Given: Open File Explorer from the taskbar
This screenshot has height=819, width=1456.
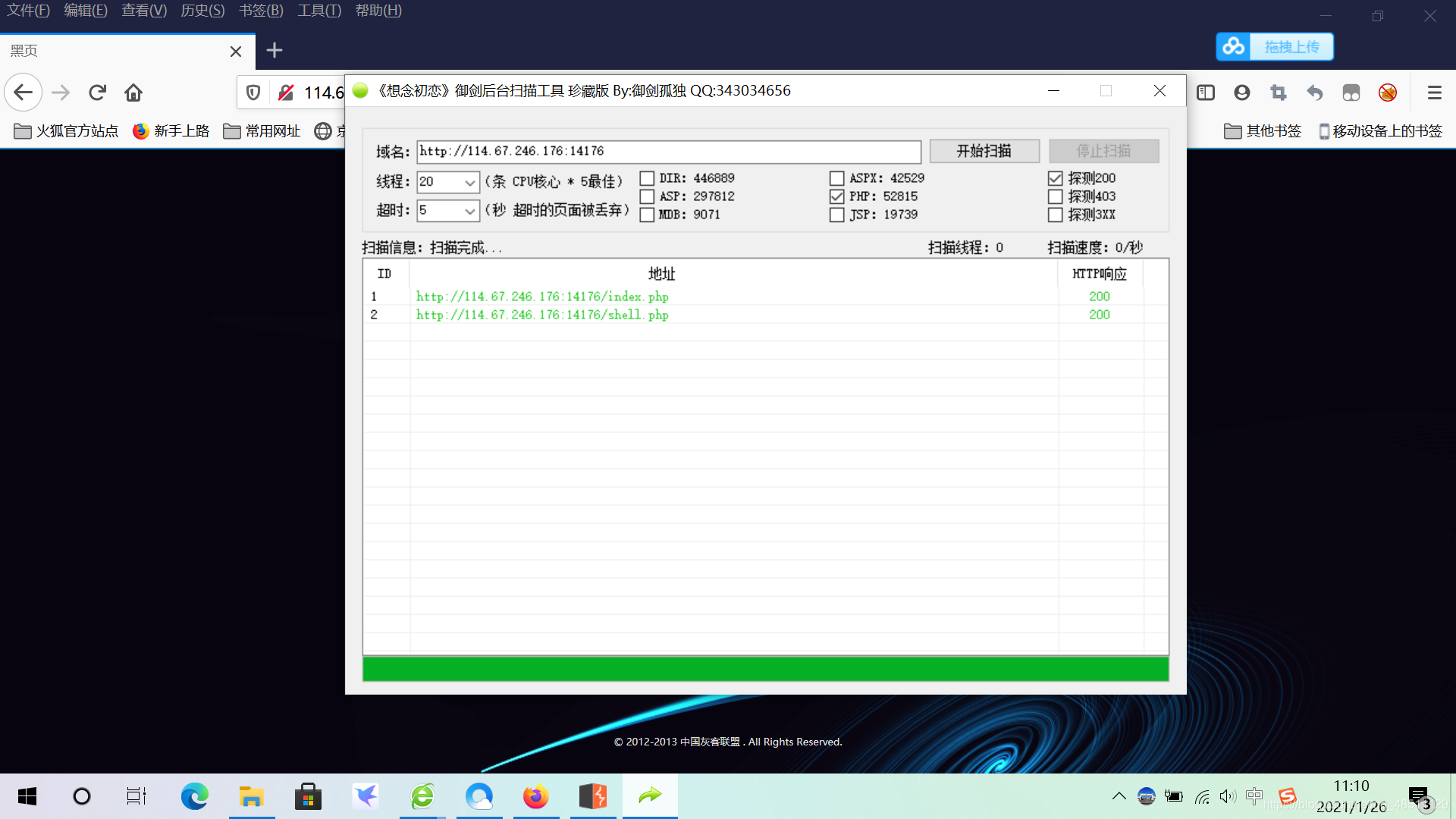Looking at the screenshot, I should click(251, 796).
